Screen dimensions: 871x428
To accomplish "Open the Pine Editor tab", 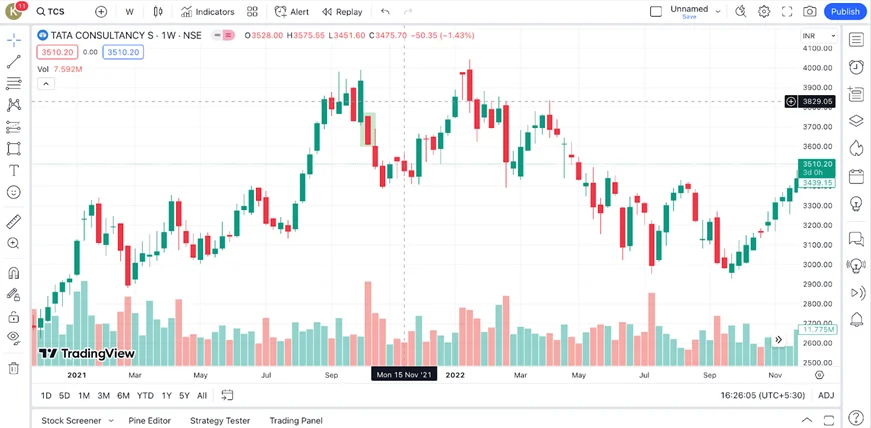I will coord(149,421).
